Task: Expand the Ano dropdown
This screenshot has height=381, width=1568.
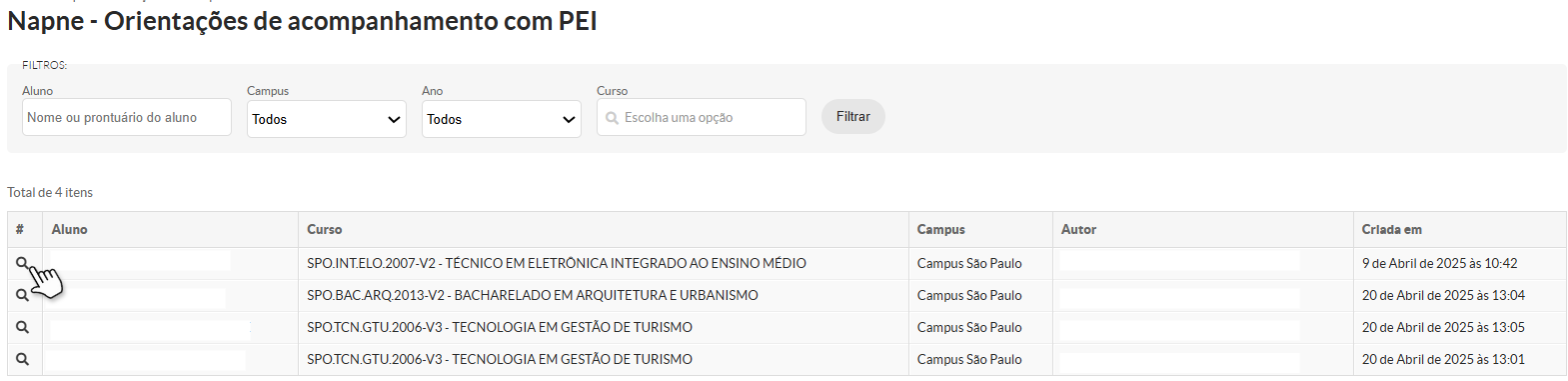Action: (502, 119)
